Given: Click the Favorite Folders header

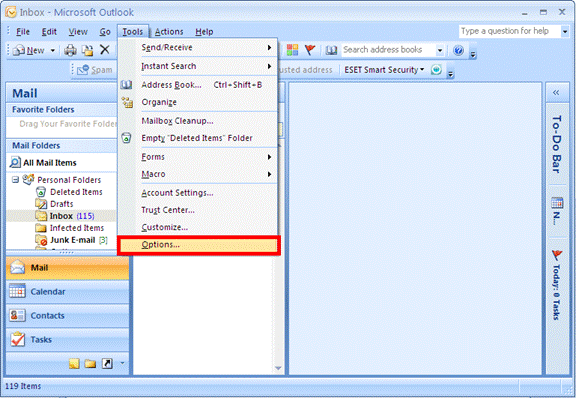Looking at the screenshot, I should click(x=62, y=110).
